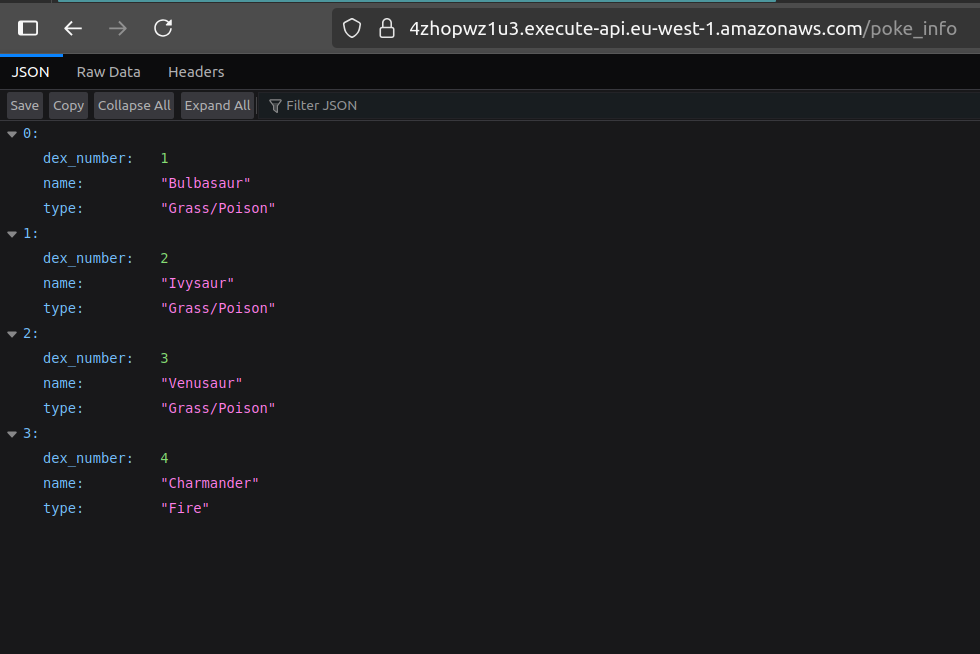Collapse array item 3
This screenshot has width=980, height=654.
point(12,434)
